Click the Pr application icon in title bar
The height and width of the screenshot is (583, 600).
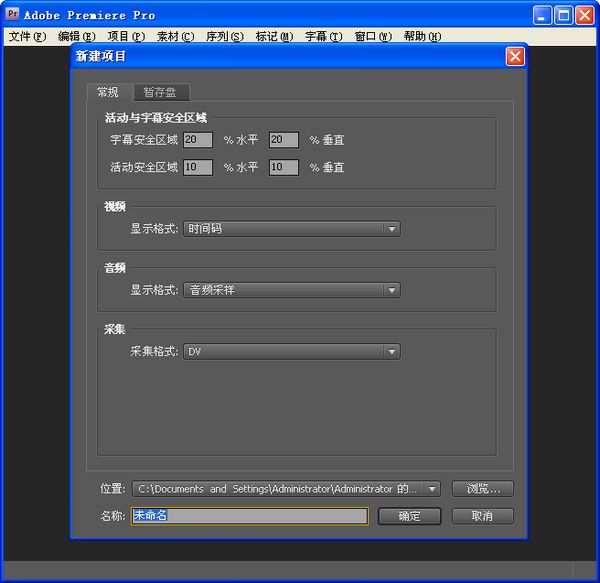[x=13, y=14]
